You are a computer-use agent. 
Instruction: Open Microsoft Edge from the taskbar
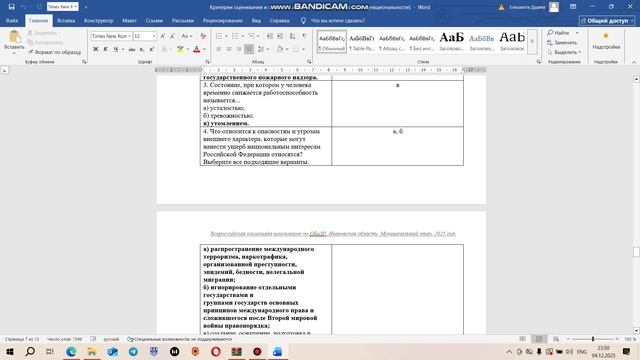(71, 351)
